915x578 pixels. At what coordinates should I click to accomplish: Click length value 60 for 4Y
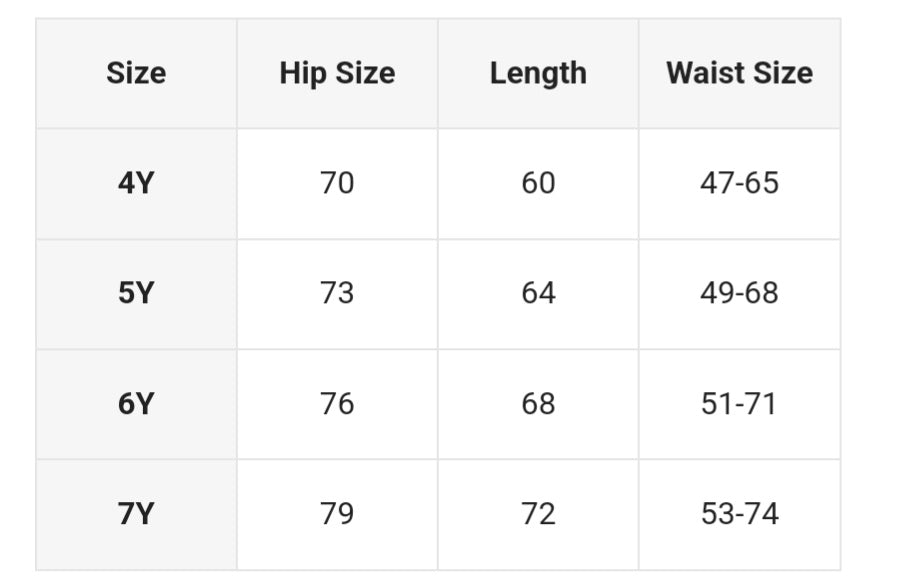click(538, 183)
